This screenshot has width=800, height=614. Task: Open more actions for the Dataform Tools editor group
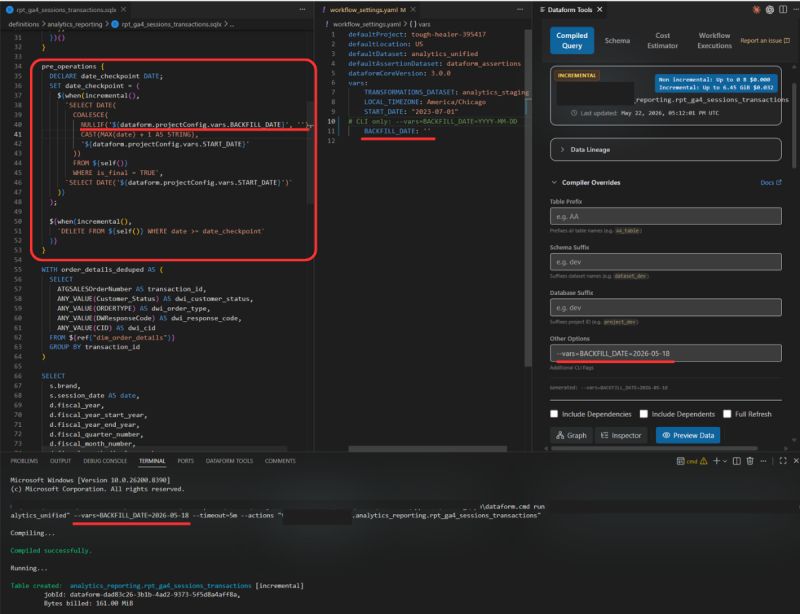796,10
